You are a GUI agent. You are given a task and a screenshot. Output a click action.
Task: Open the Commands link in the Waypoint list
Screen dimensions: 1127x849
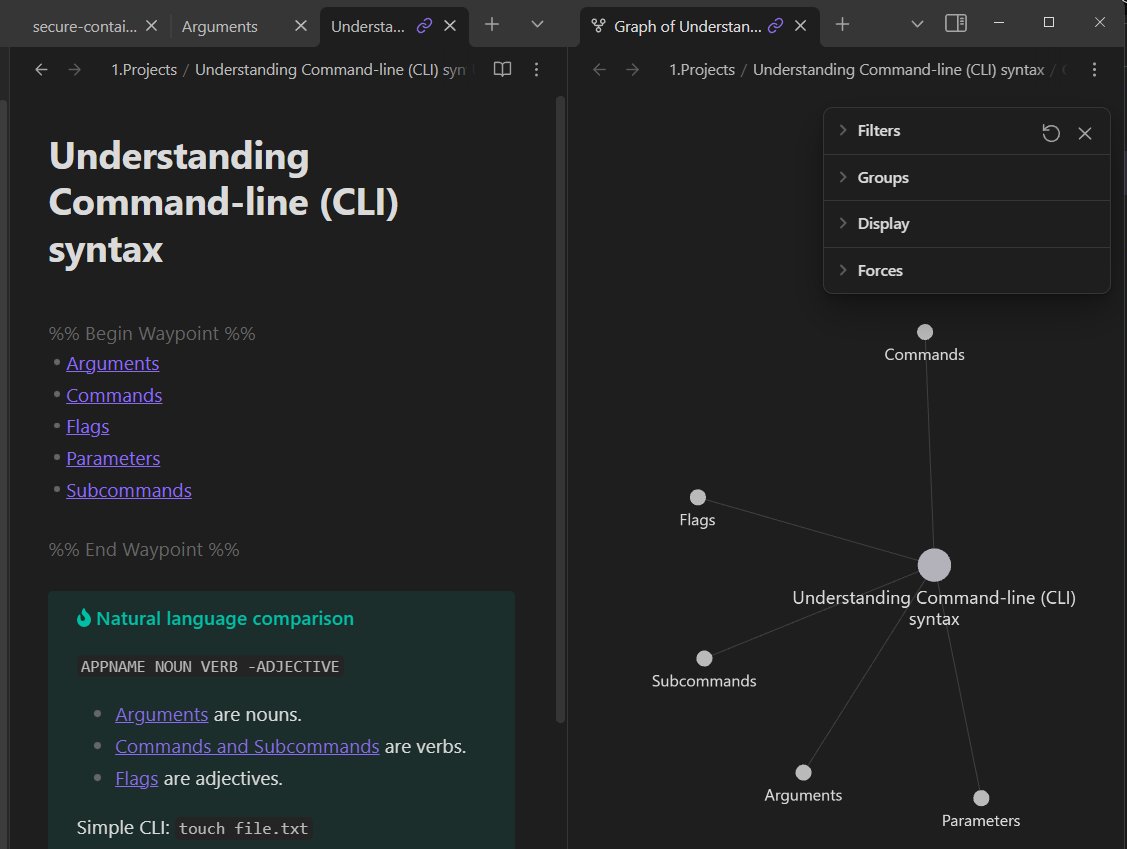point(114,395)
